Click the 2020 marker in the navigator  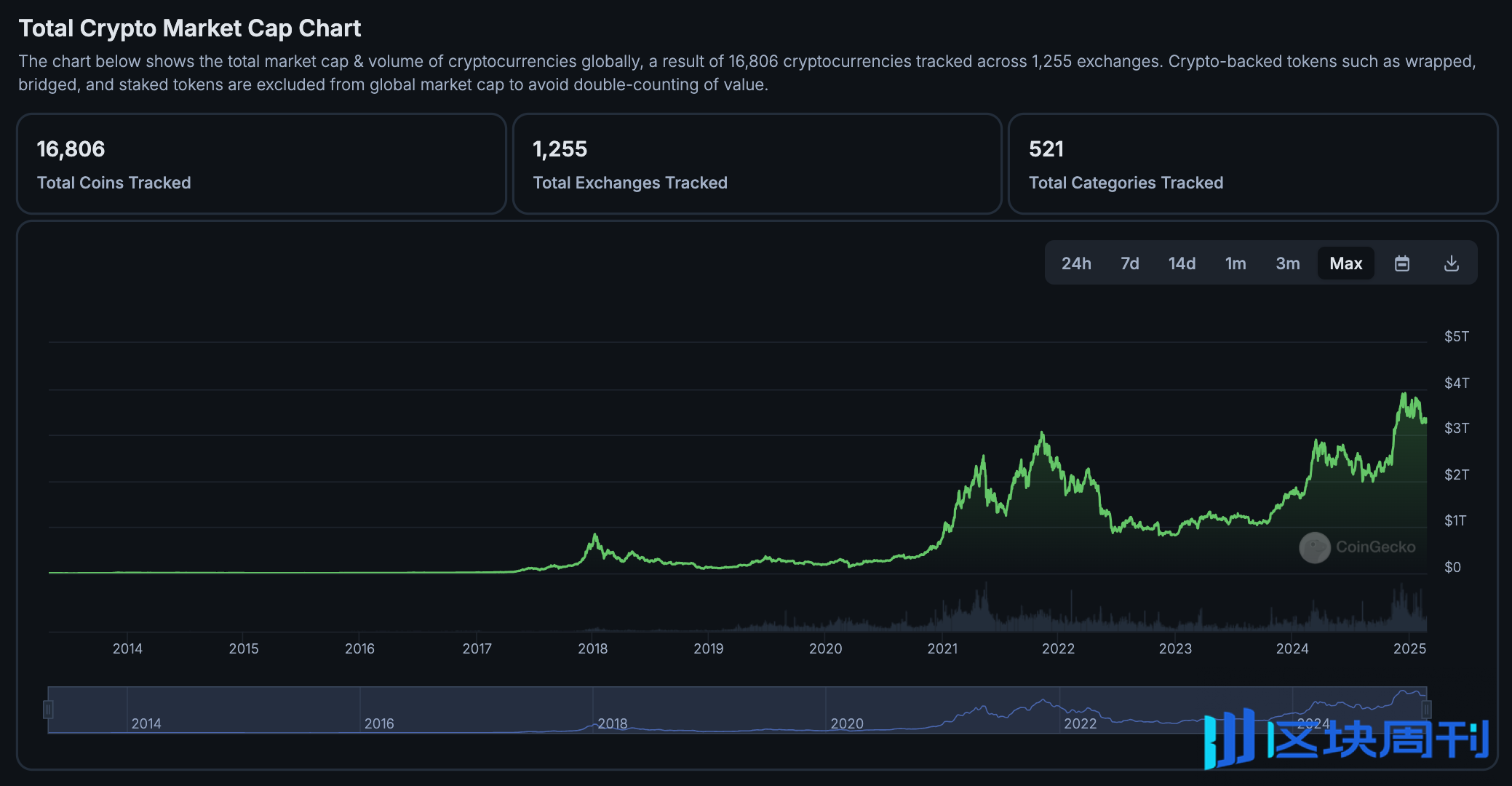(x=847, y=723)
